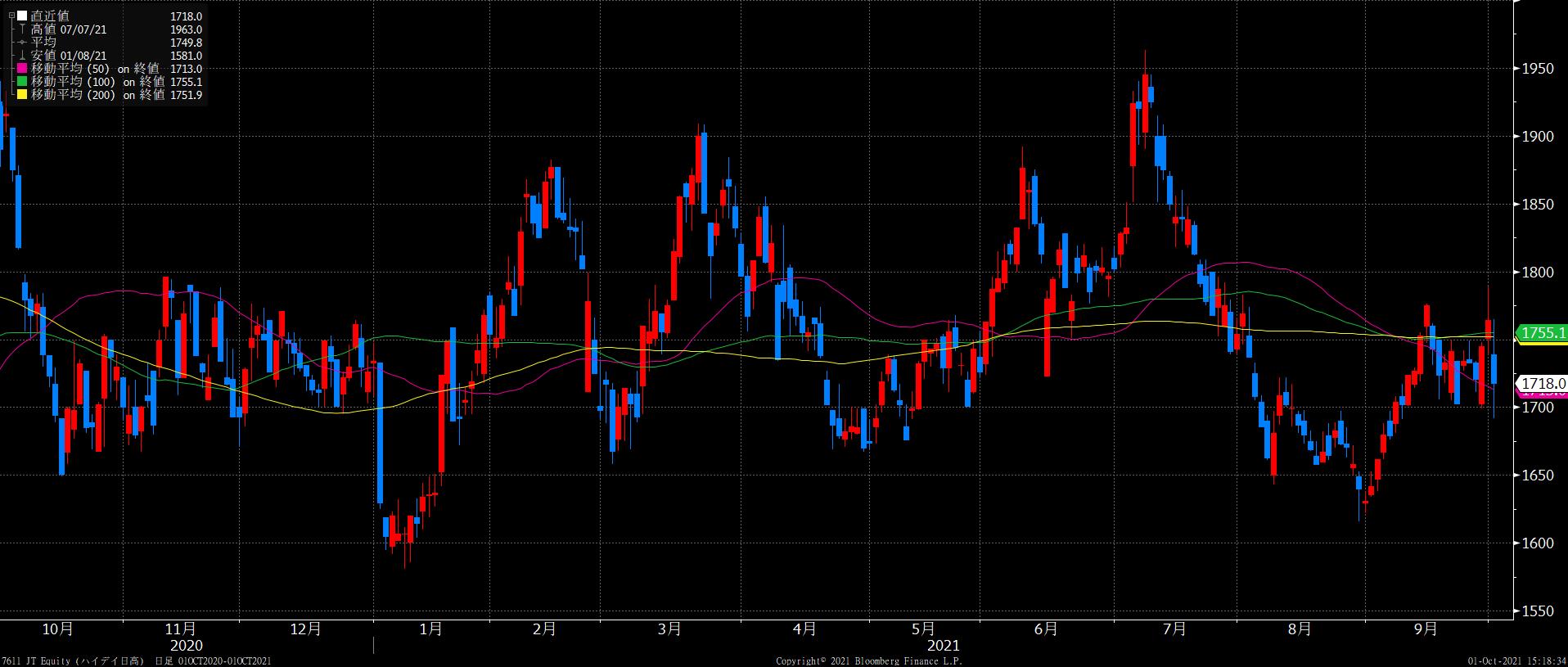Viewport: 1568px width, 667px height.
Task: Click the yellow 200-day moving average swatch
Action: pyautogui.click(x=22, y=95)
